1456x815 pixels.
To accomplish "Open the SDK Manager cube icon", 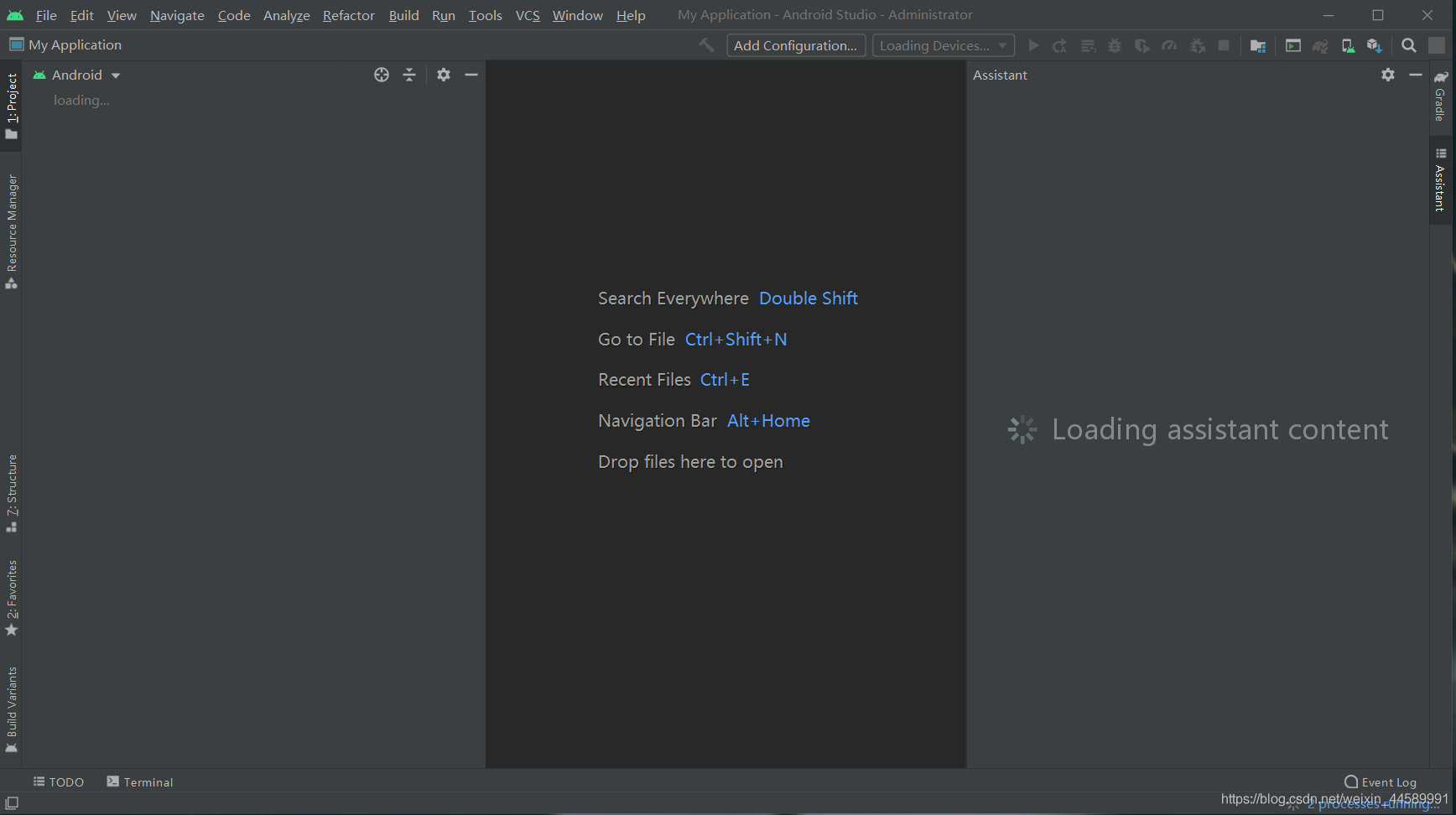I will tap(1374, 45).
